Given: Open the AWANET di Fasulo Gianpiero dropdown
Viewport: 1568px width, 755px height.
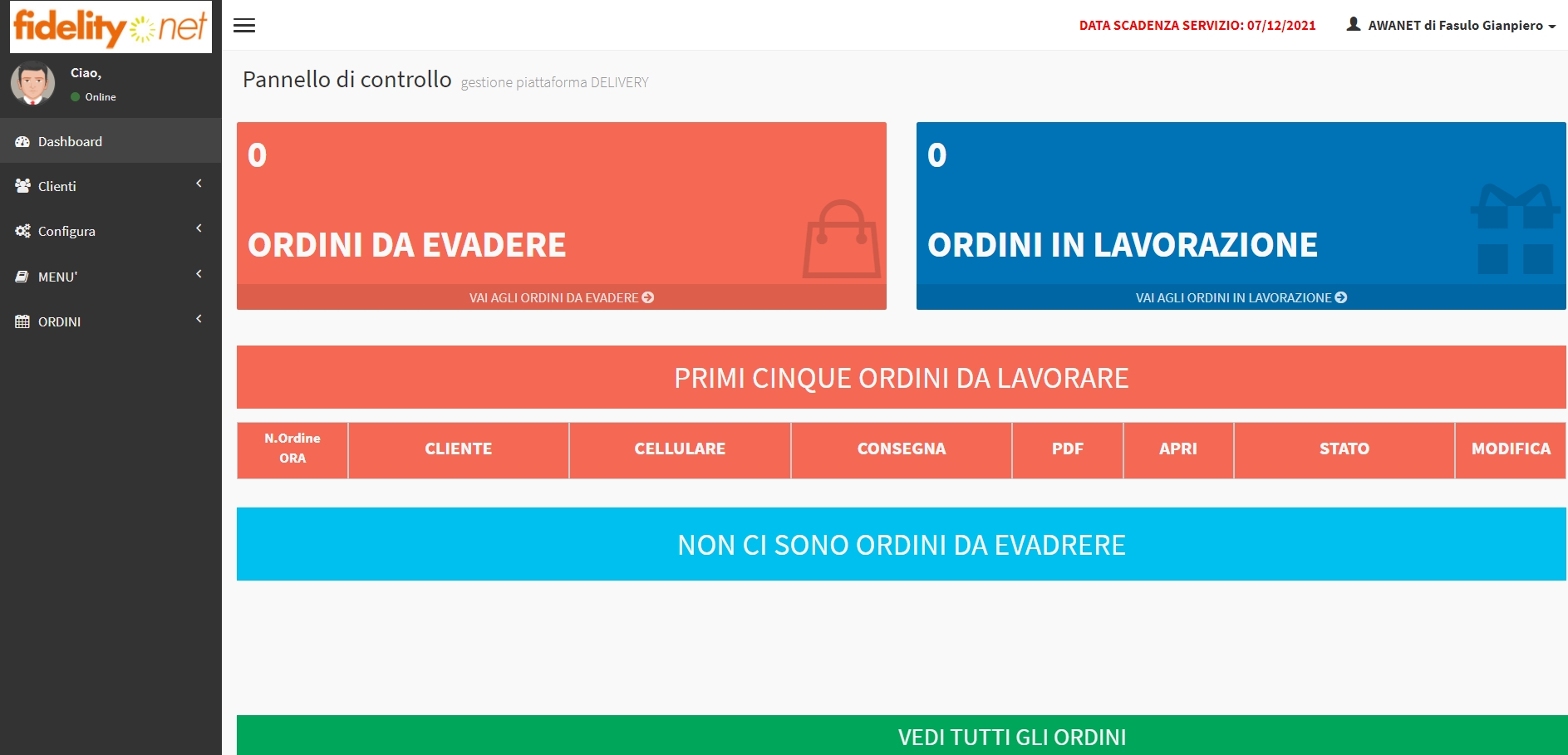Looking at the screenshot, I should [1451, 25].
